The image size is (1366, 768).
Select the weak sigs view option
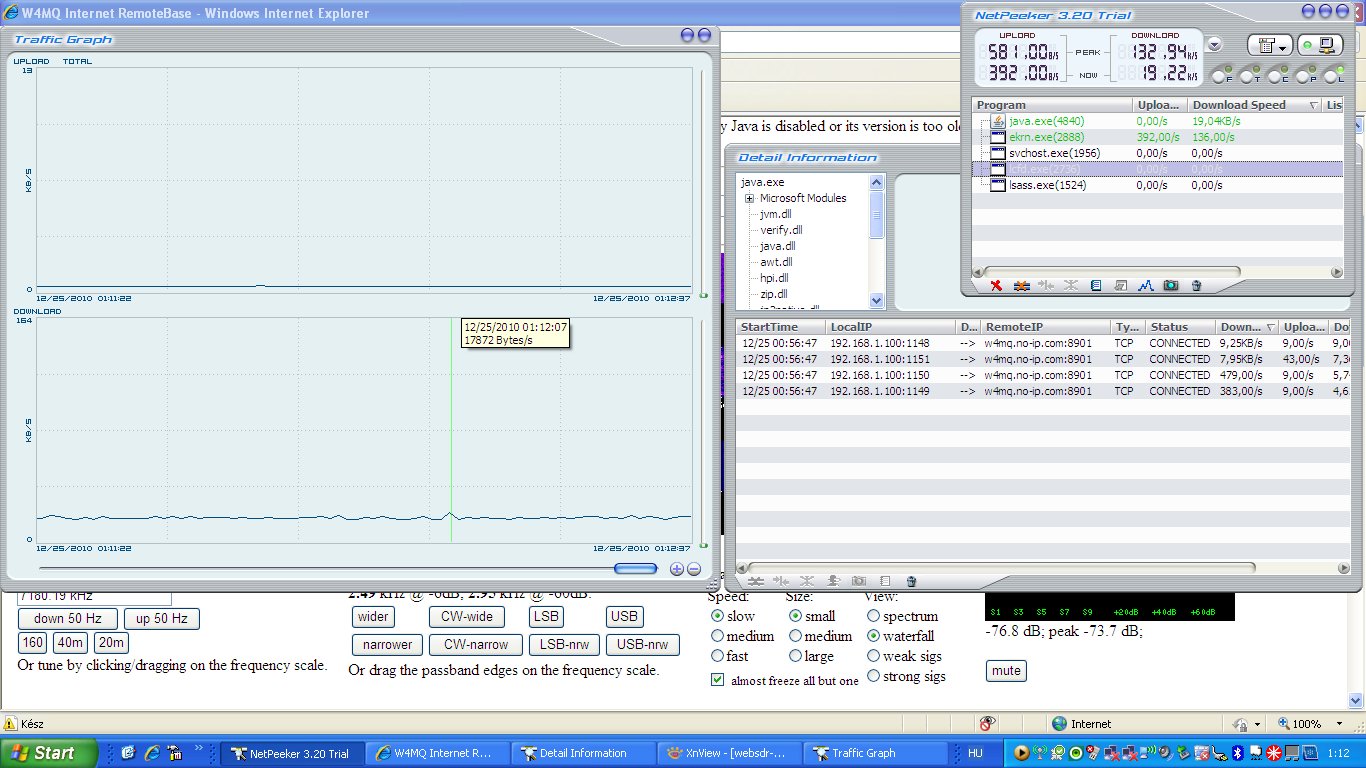(874, 656)
